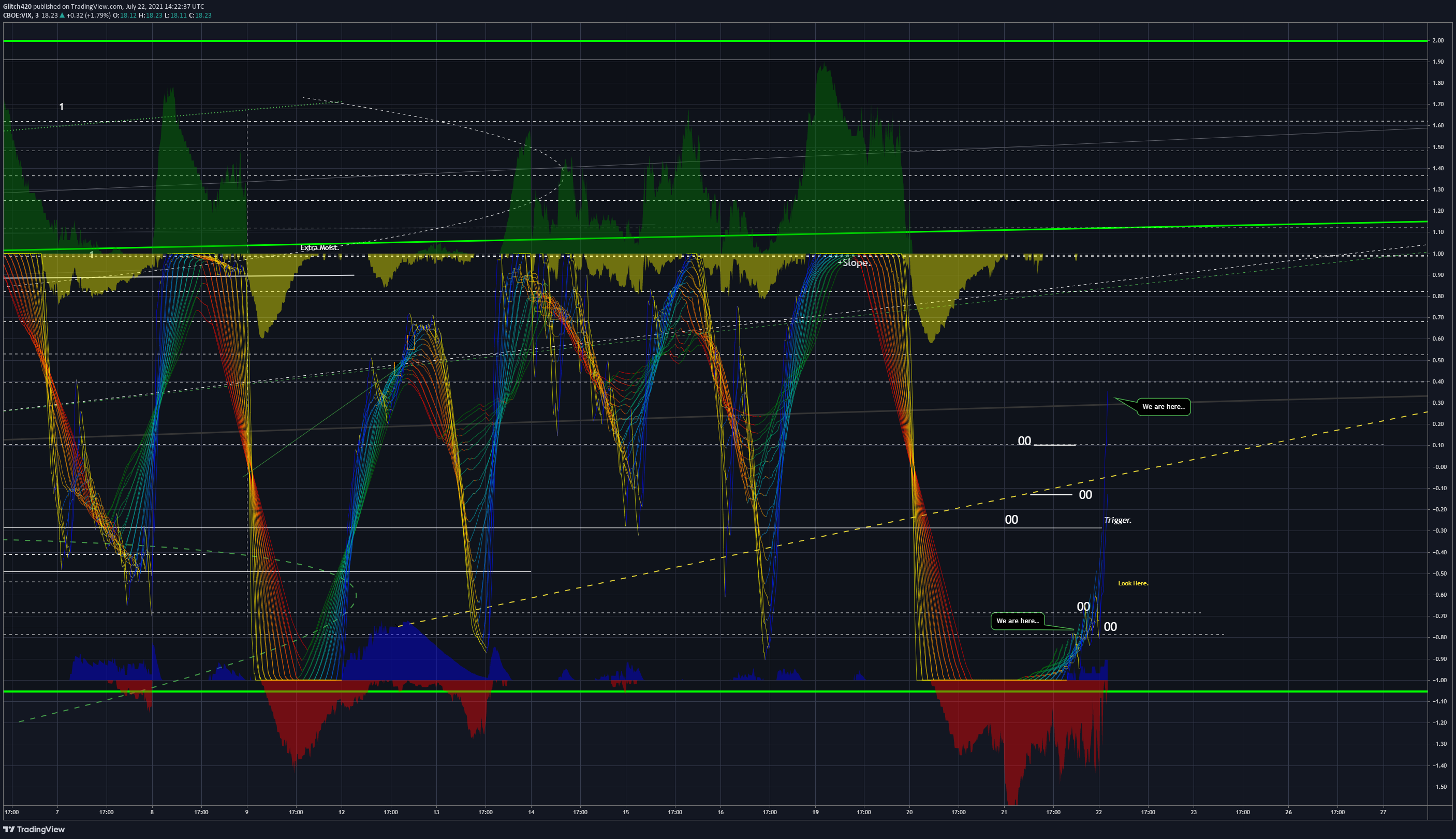The height and width of the screenshot is (839, 1456).
Task: Select the 'Extra Moist.' annotation
Action: [319, 248]
